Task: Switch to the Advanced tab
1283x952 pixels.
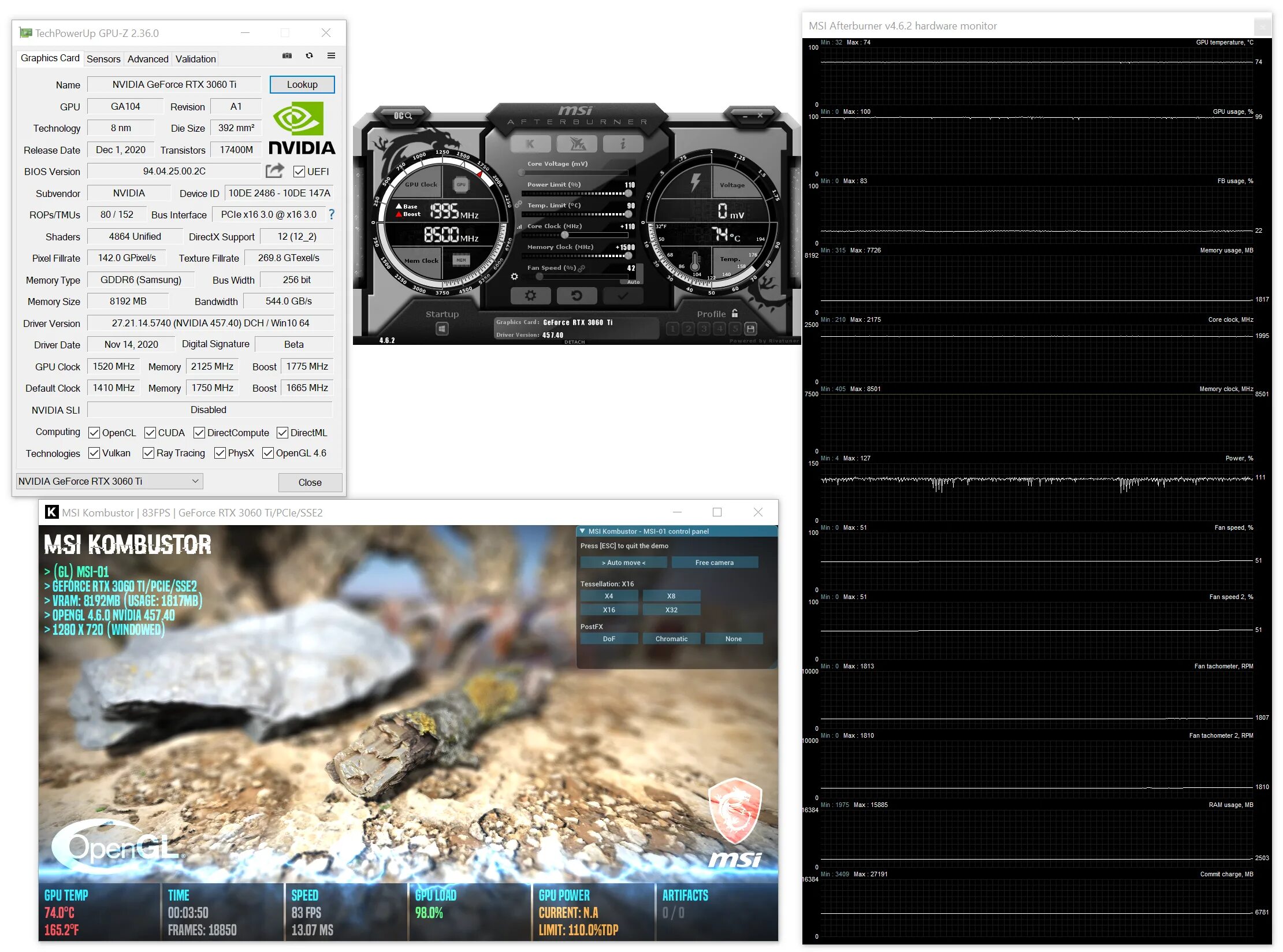Action: click(148, 59)
